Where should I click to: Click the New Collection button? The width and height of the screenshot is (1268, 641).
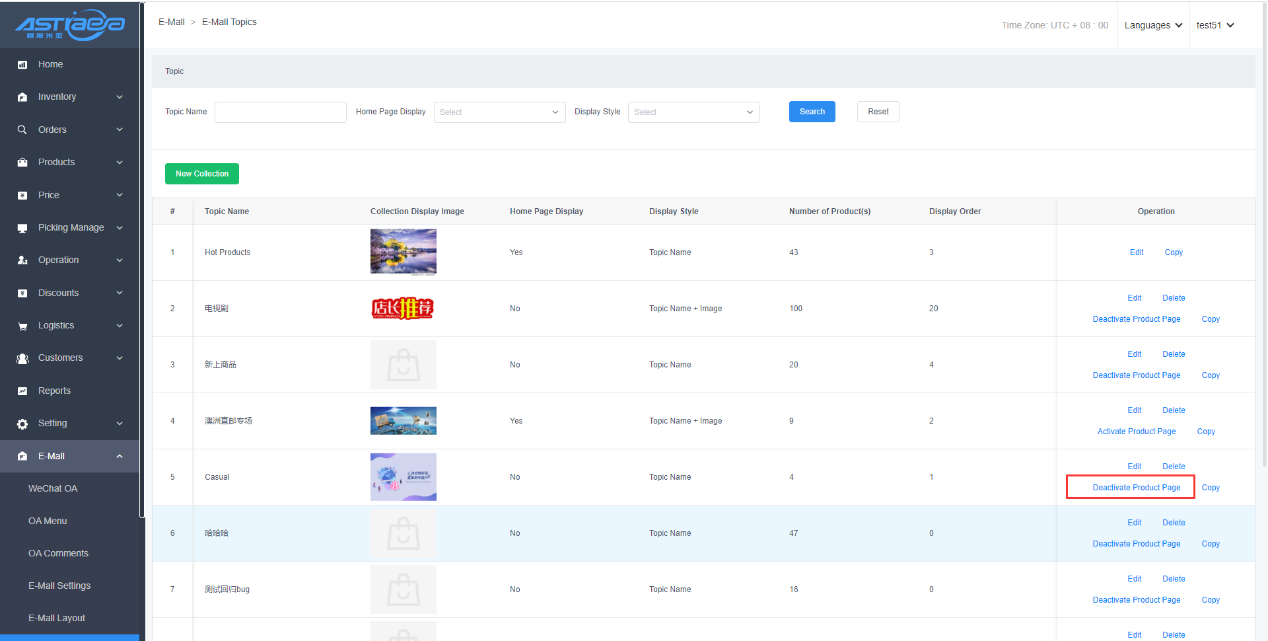[202, 174]
